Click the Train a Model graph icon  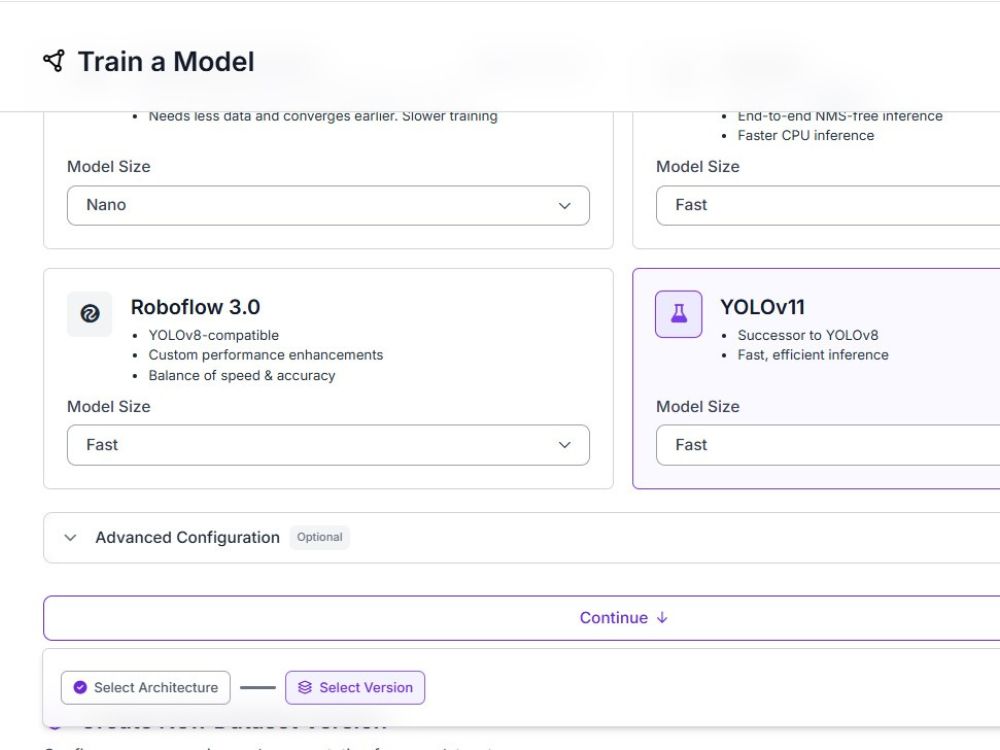[x=54, y=61]
